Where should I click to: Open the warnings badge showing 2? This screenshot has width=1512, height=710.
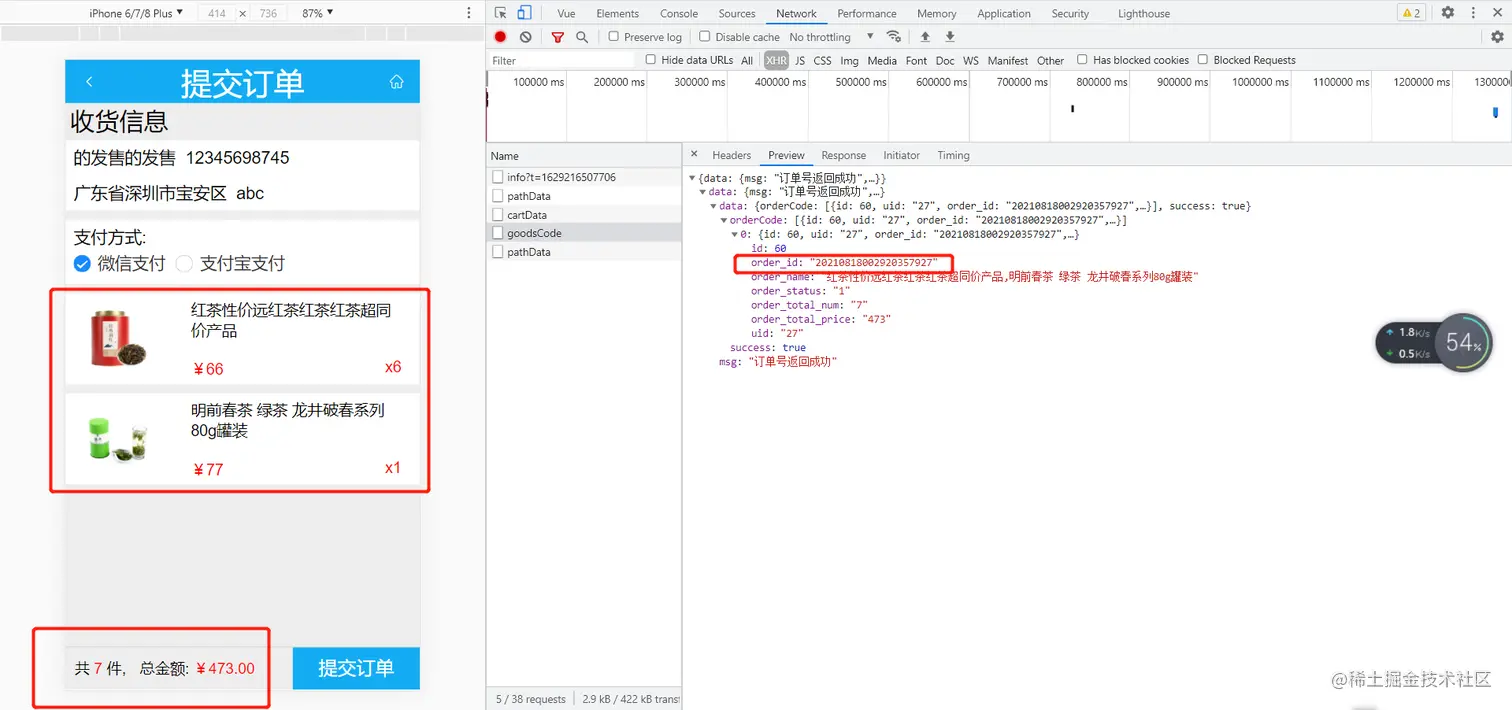pos(1411,13)
